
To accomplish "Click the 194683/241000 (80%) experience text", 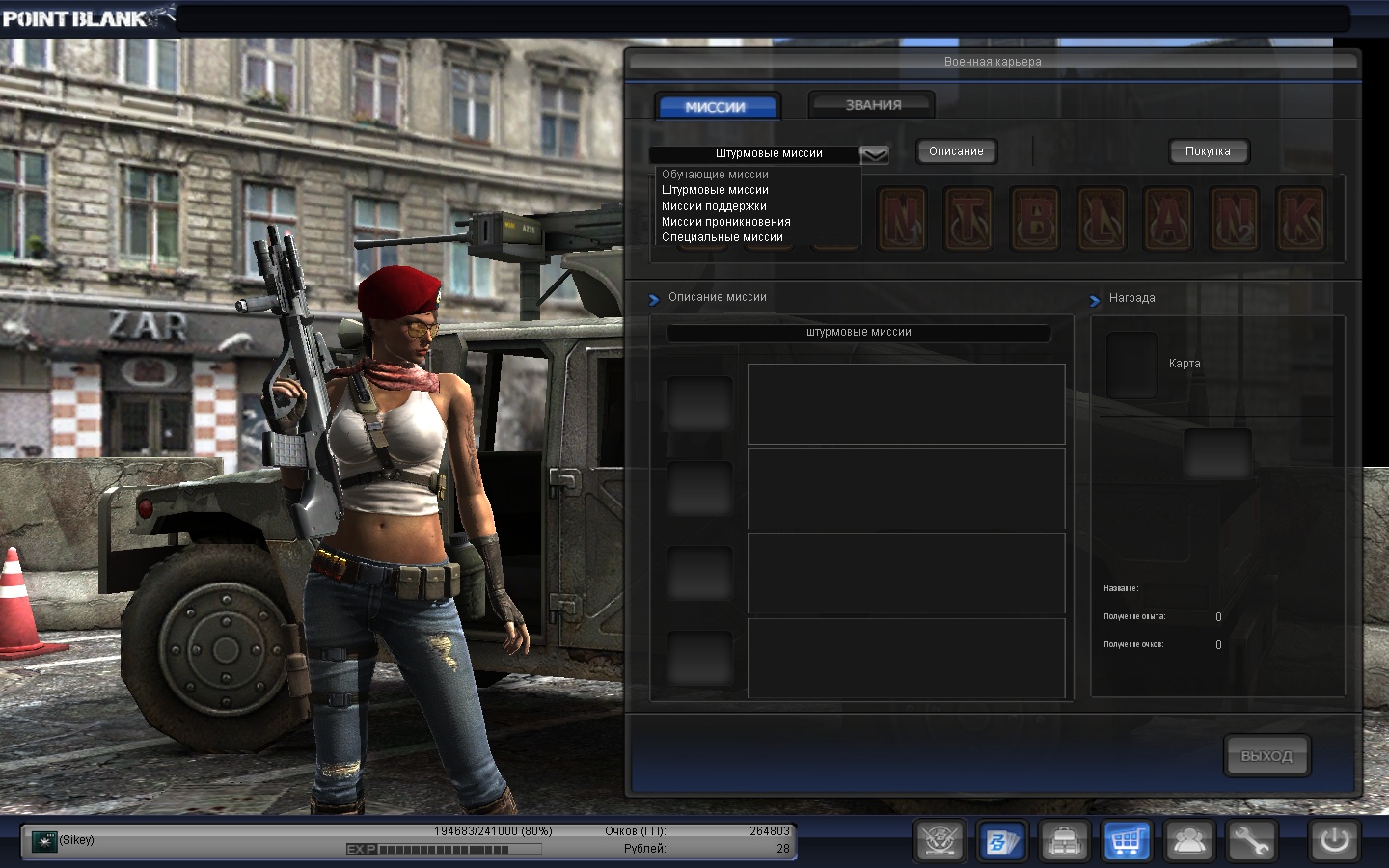I will click(493, 831).
